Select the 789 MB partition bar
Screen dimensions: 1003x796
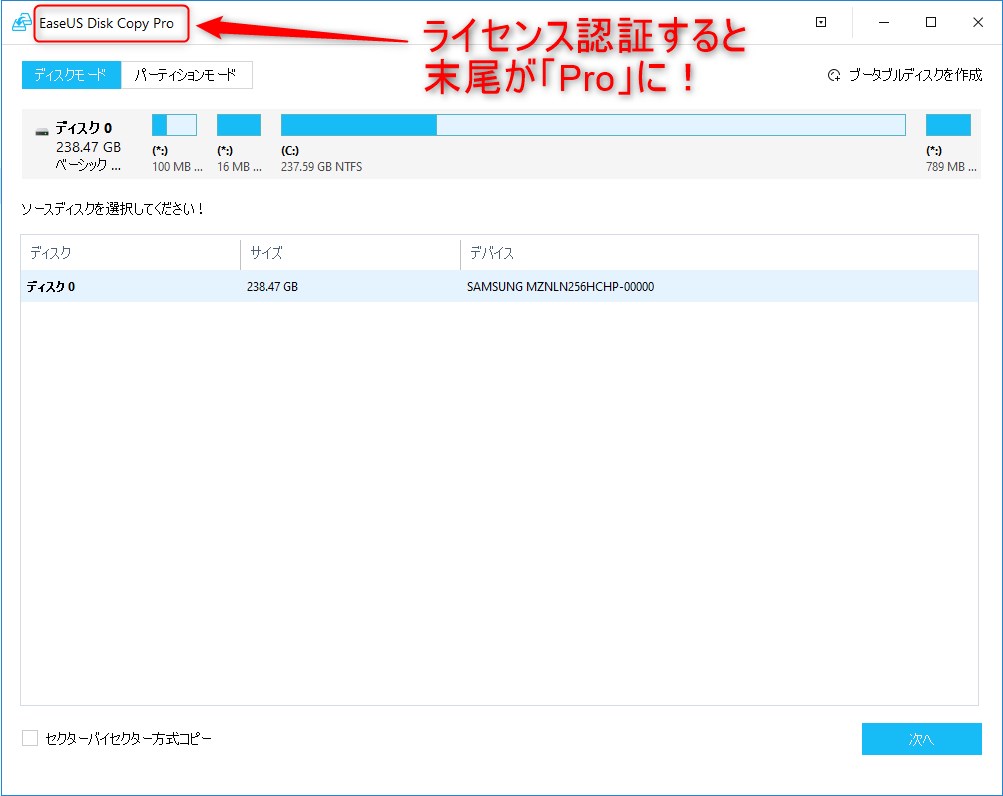948,125
